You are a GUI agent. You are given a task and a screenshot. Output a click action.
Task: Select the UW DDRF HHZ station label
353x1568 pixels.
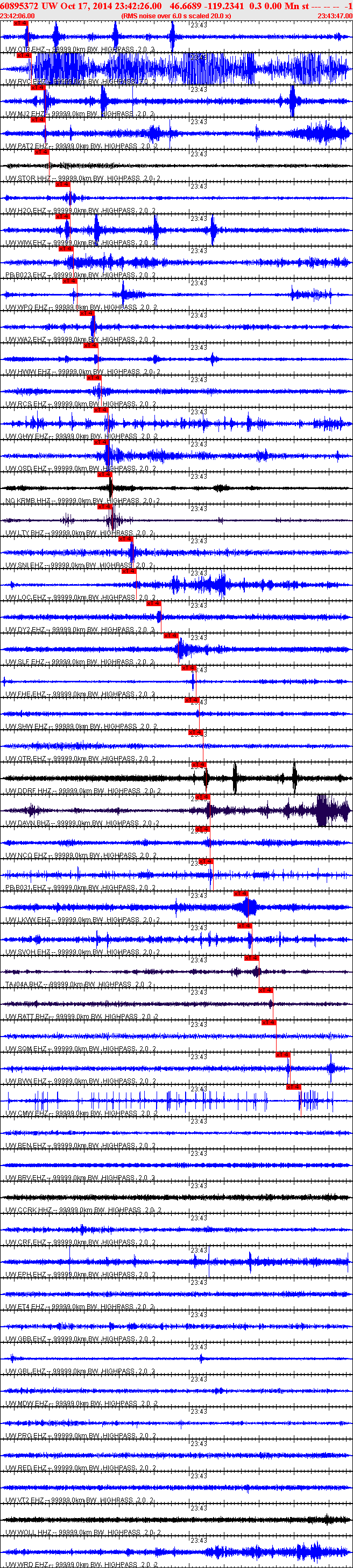pos(83,792)
